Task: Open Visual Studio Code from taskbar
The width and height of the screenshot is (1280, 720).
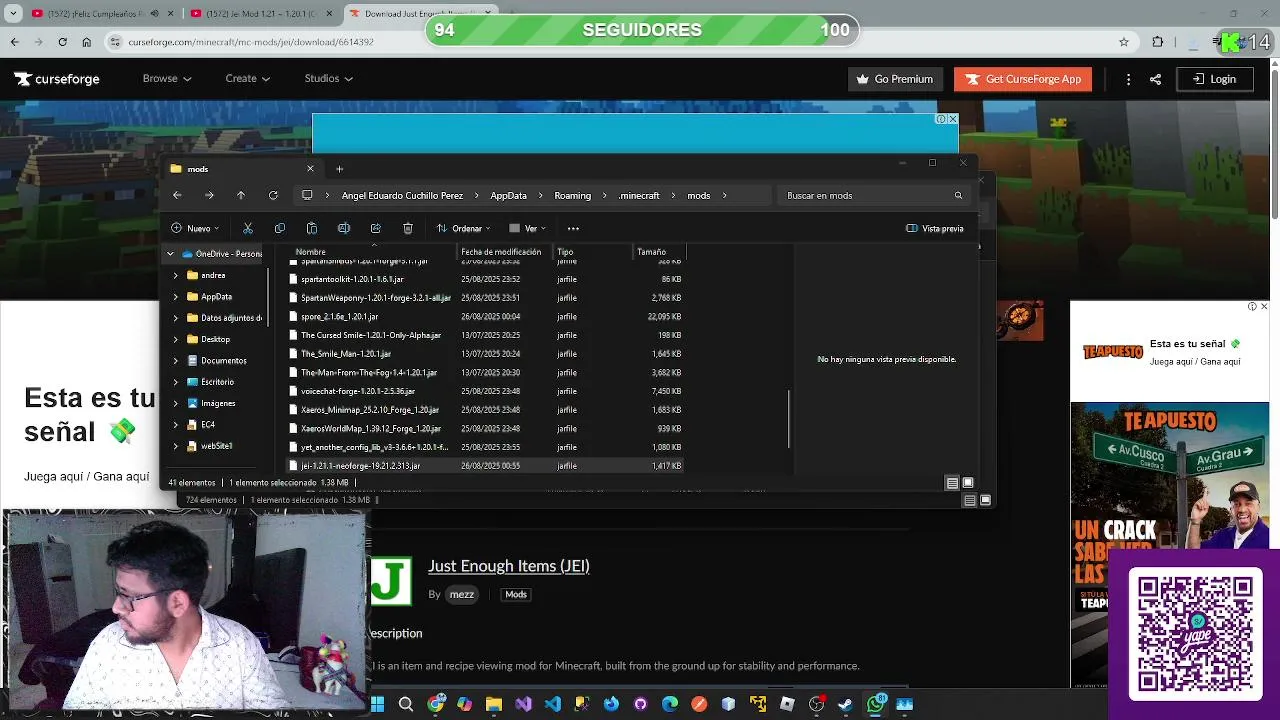Action: click(553, 704)
